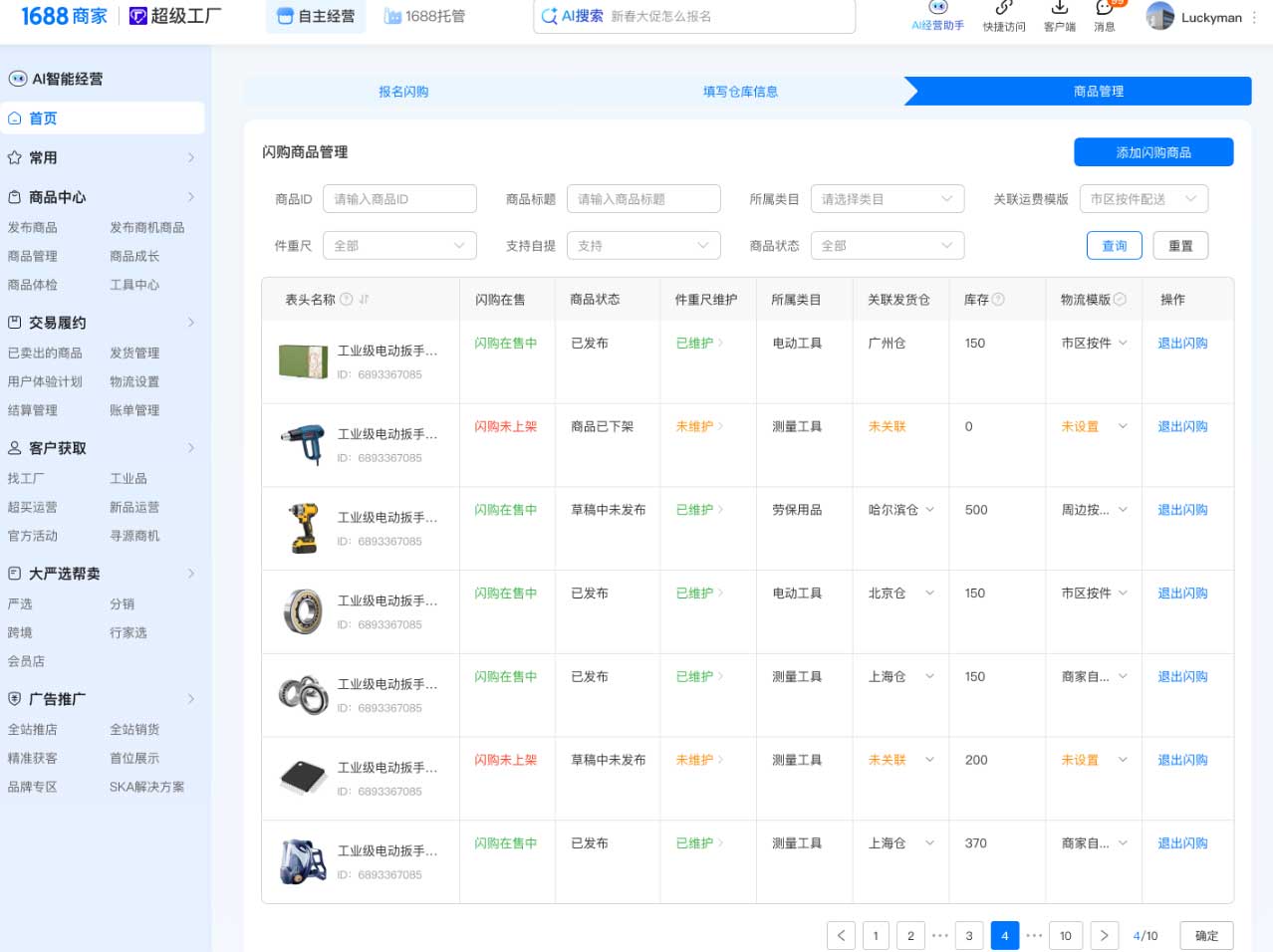Open 寻源商机 sidebar link

pyautogui.click(x=134, y=536)
